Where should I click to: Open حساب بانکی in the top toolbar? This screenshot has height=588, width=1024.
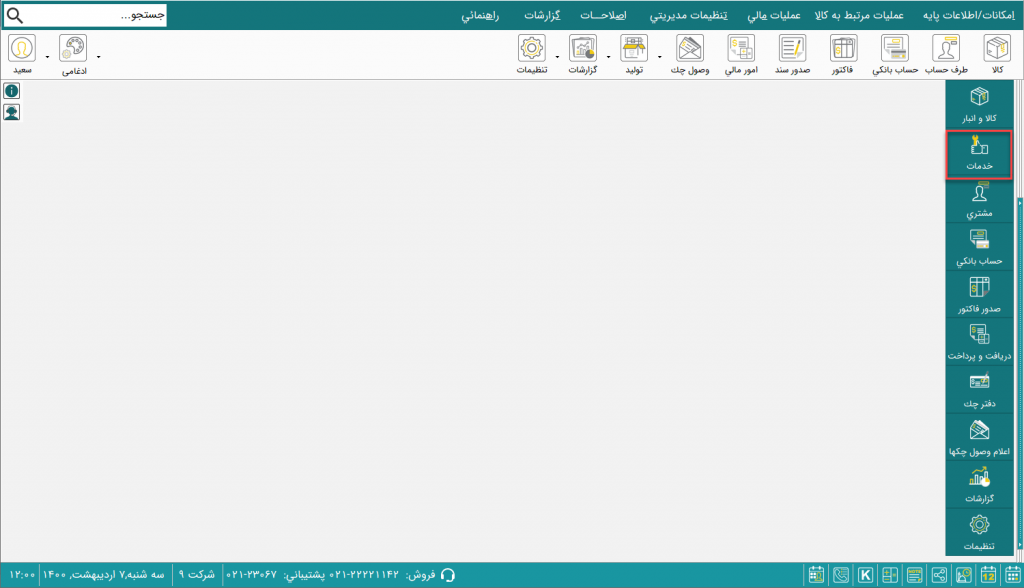pyautogui.click(x=895, y=54)
